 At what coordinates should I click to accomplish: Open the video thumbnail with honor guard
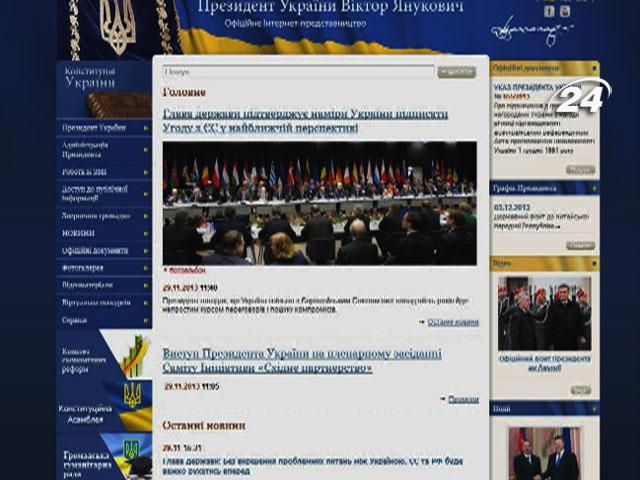click(544, 313)
